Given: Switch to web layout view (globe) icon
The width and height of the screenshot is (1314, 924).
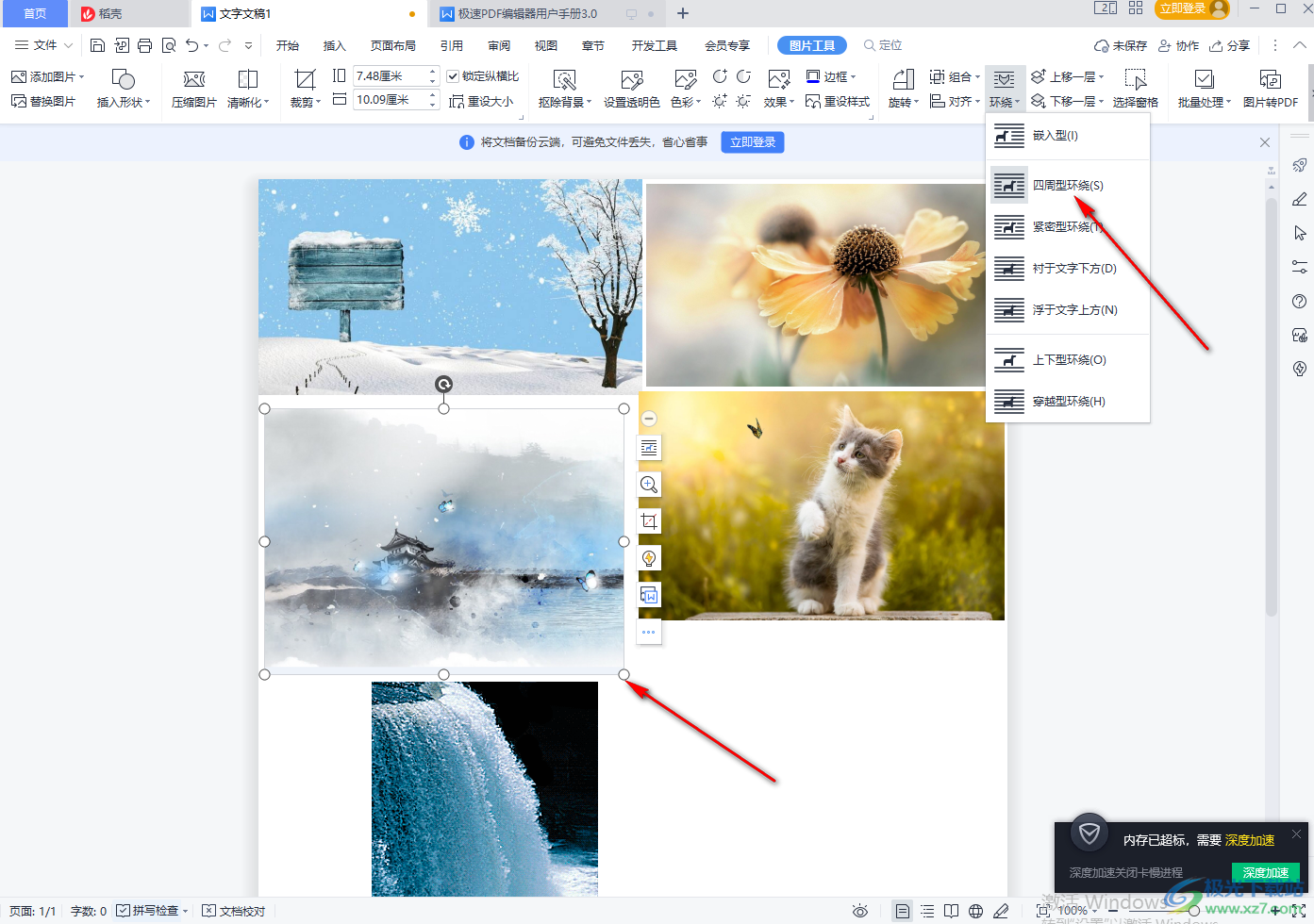Looking at the screenshot, I should [x=976, y=911].
